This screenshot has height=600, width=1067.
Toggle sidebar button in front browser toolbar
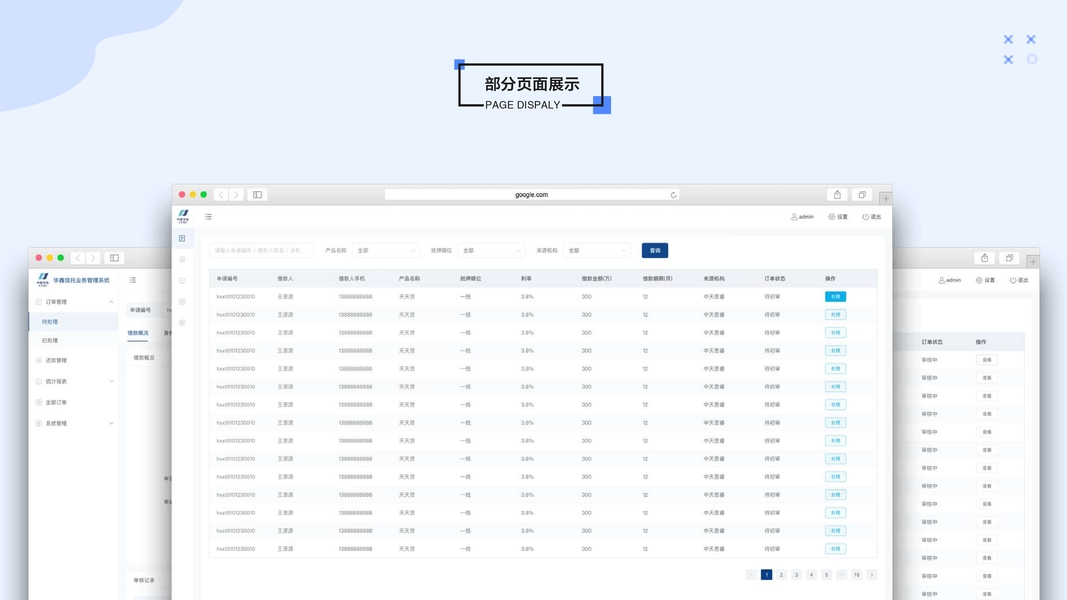pos(257,195)
